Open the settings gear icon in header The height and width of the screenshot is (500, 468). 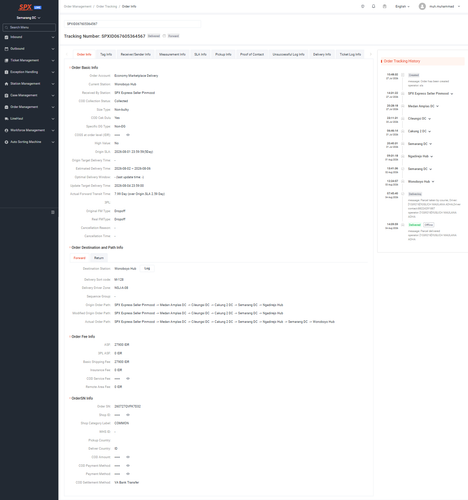pyautogui.click(x=363, y=6)
